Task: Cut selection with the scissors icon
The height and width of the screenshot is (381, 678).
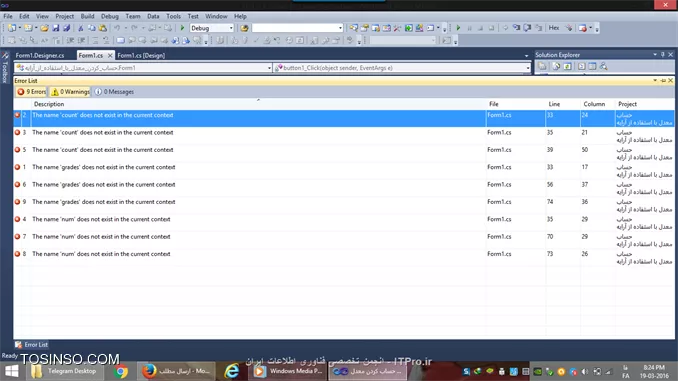Action: (80, 28)
